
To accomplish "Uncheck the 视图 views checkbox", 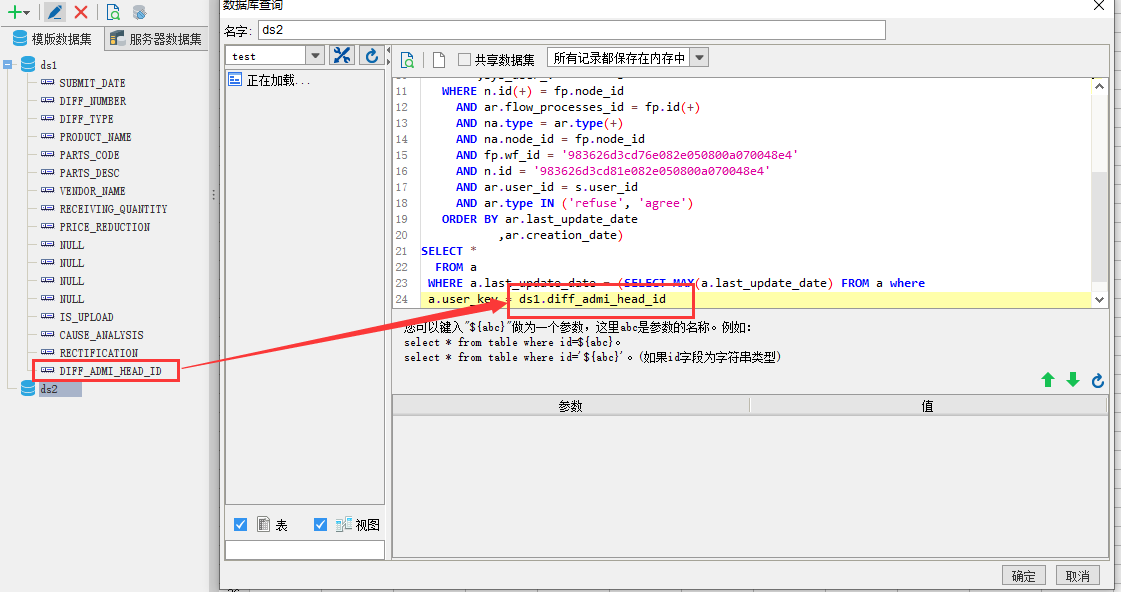I will pos(320,524).
